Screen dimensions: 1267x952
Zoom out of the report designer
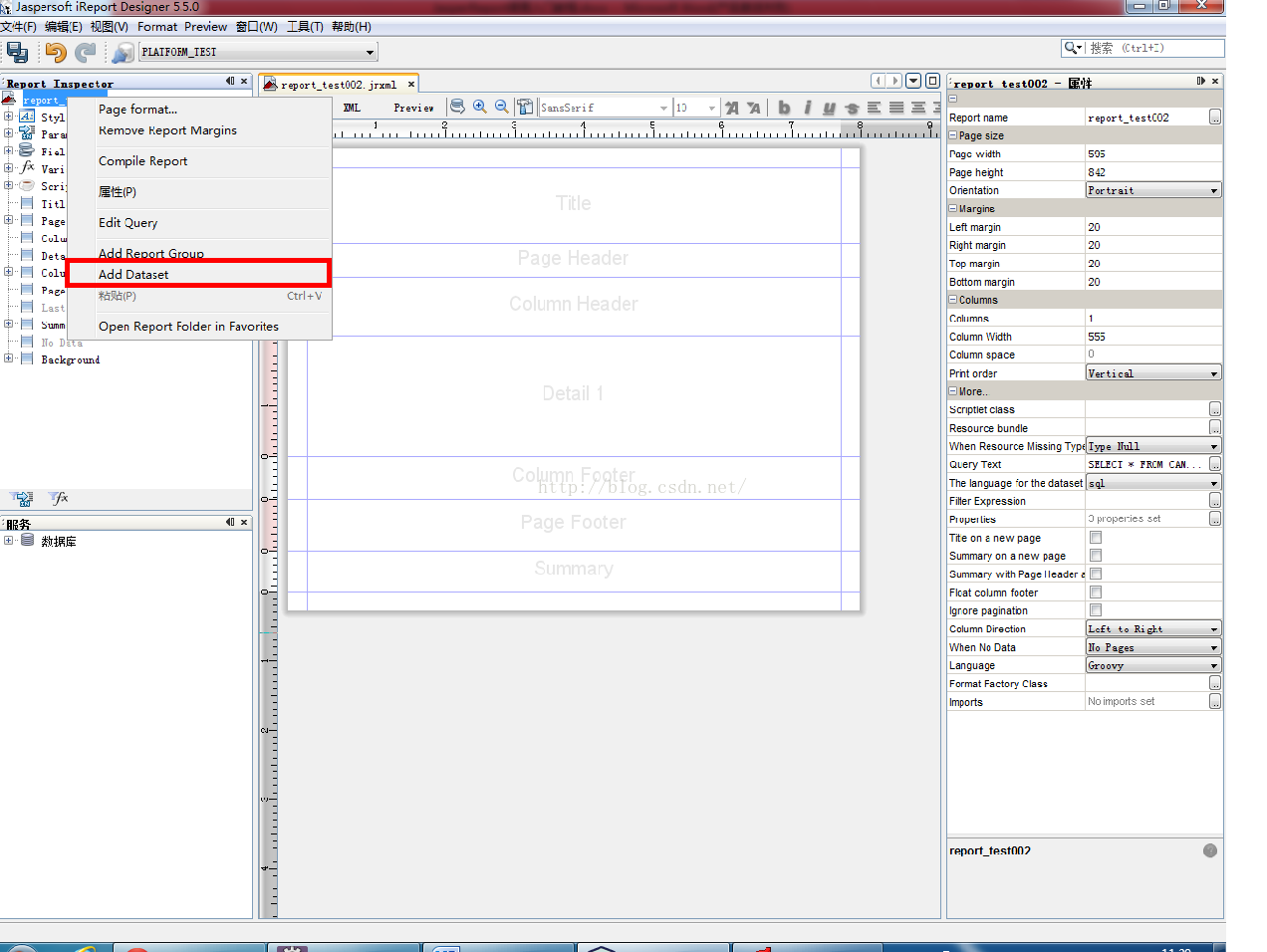coord(502,107)
